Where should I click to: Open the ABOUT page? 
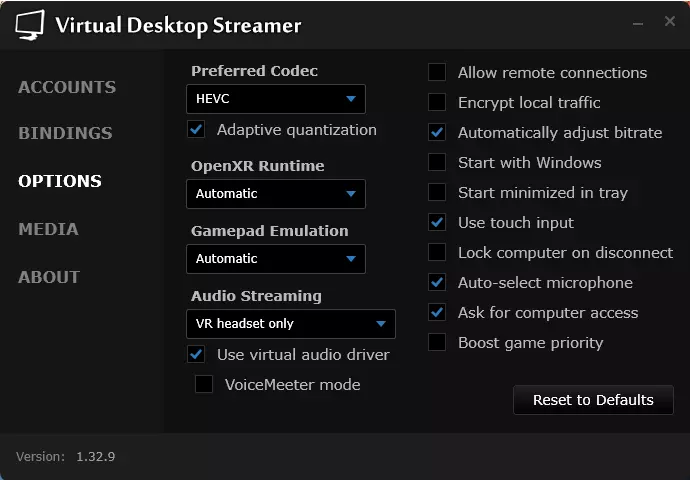[49, 277]
